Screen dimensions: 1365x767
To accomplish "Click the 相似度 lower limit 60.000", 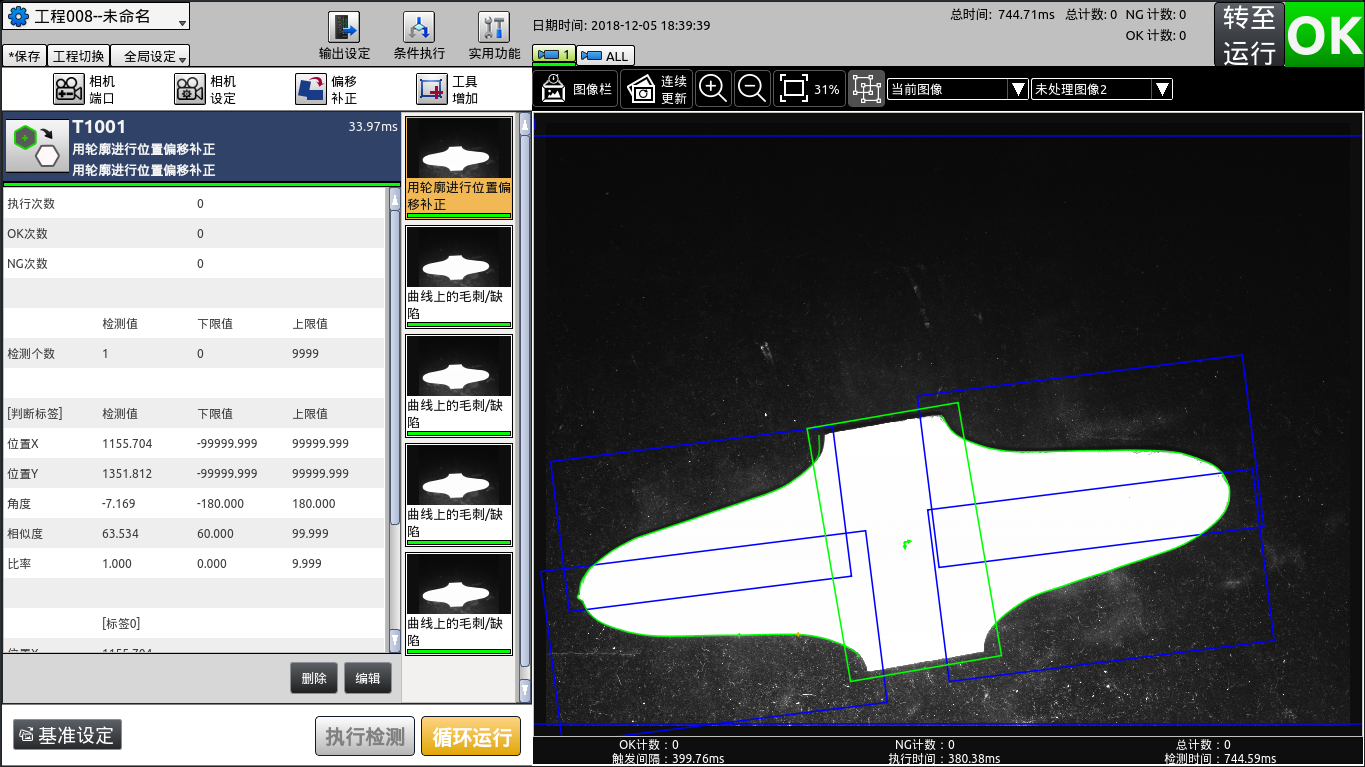I will [x=215, y=533].
